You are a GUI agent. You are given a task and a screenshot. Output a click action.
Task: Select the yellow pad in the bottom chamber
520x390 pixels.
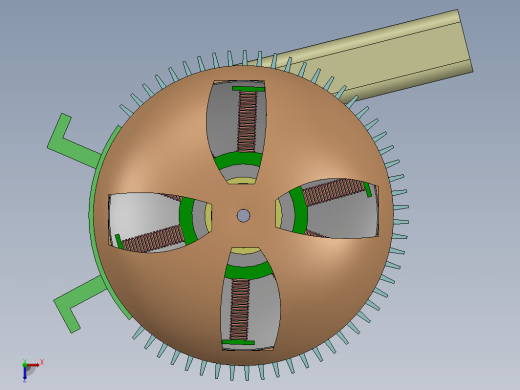(245, 251)
